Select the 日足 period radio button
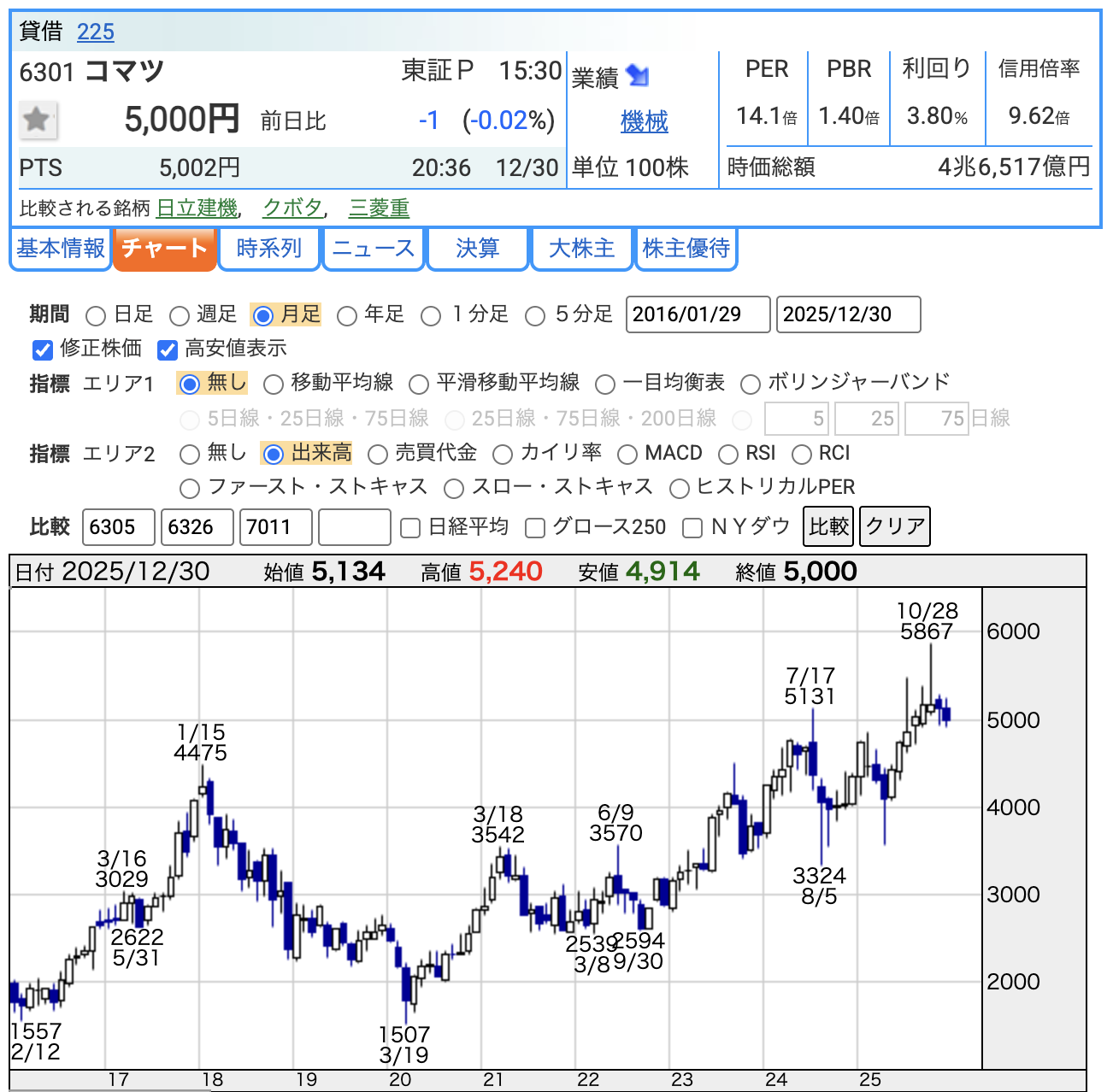The height and width of the screenshot is (1092, 1113). (x=97, y=316)
